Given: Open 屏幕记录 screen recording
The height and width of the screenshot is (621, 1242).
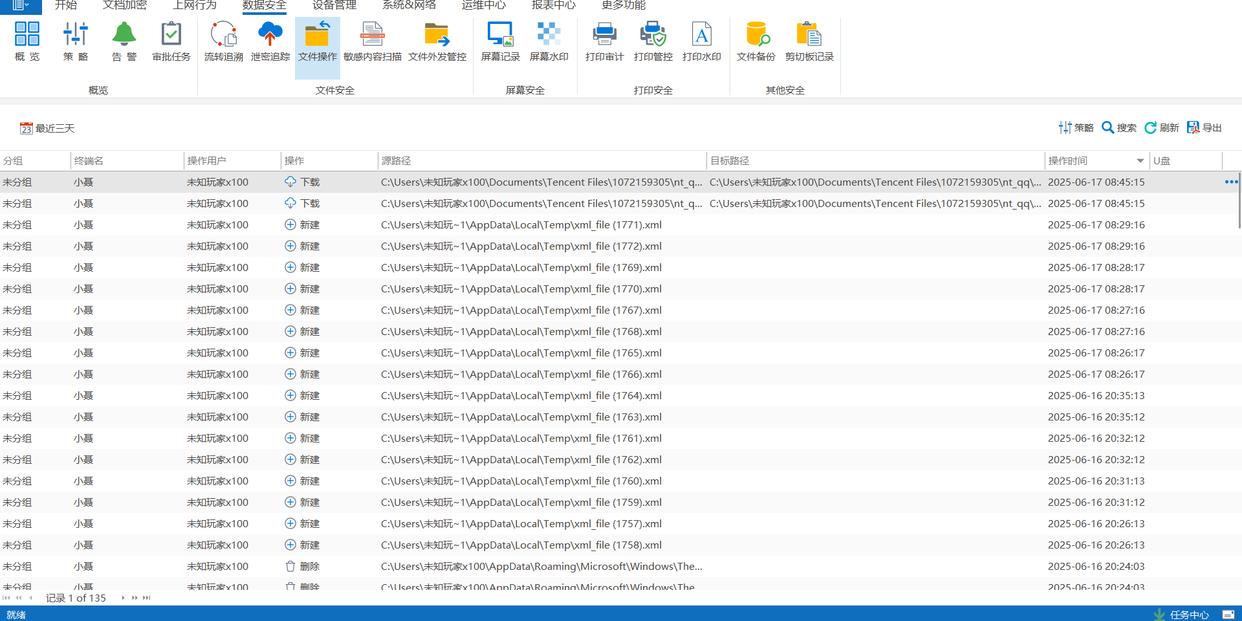Looking at the screenshot, I should [500, 42].
